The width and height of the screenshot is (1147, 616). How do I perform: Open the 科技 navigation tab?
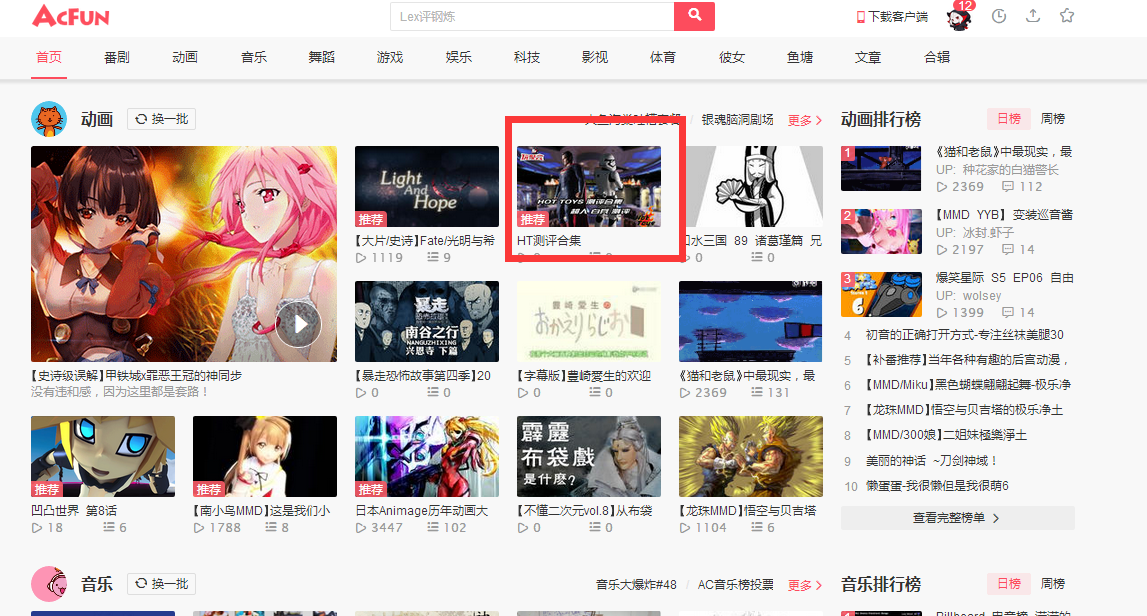coord(527,57)
